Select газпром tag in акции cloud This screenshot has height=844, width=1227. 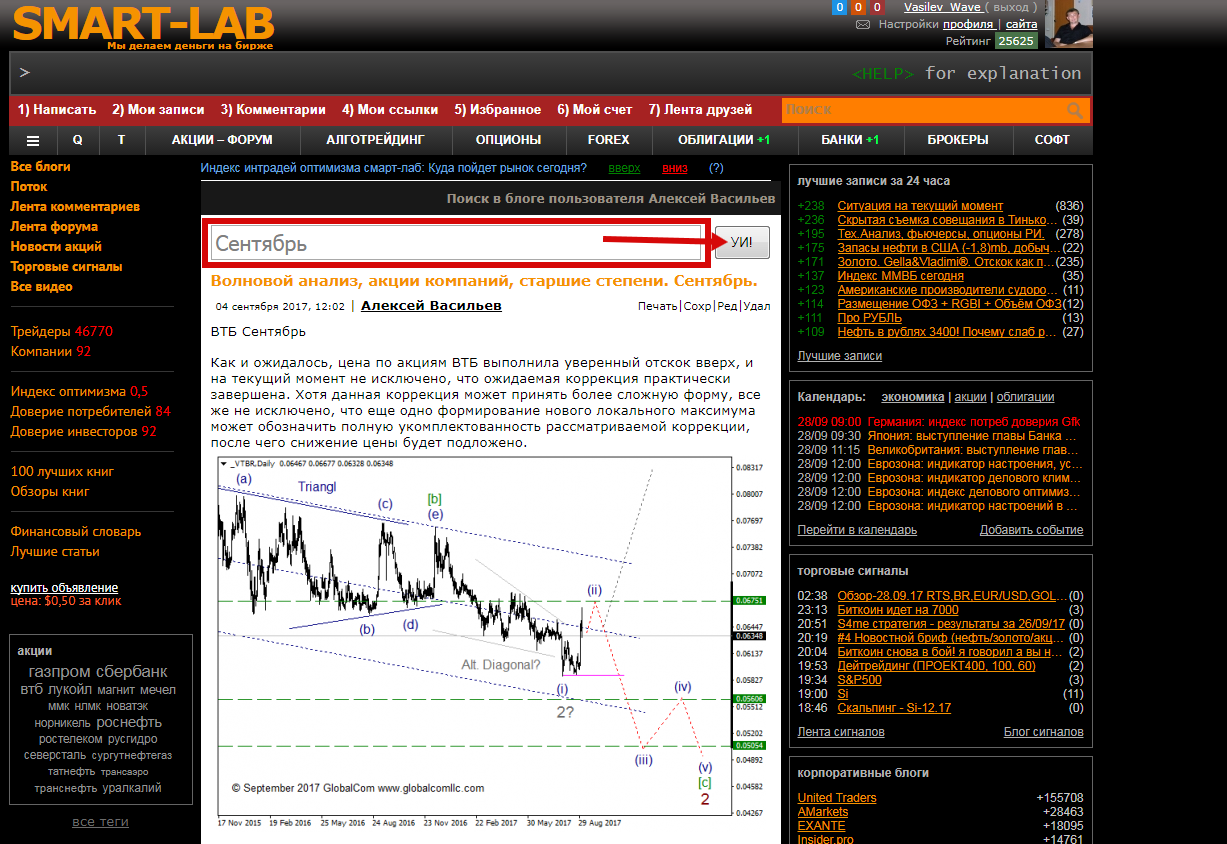click(x=60, y=672)
